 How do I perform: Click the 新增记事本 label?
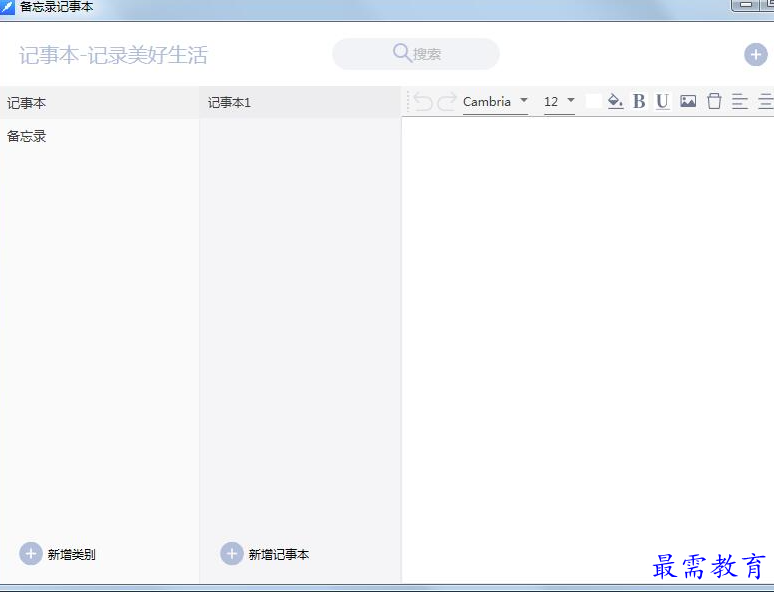click(x=279, y=555)
